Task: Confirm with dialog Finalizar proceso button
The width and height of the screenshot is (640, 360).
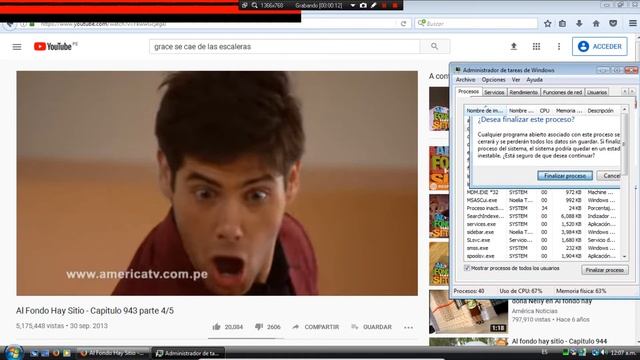Action: (565, 176)
